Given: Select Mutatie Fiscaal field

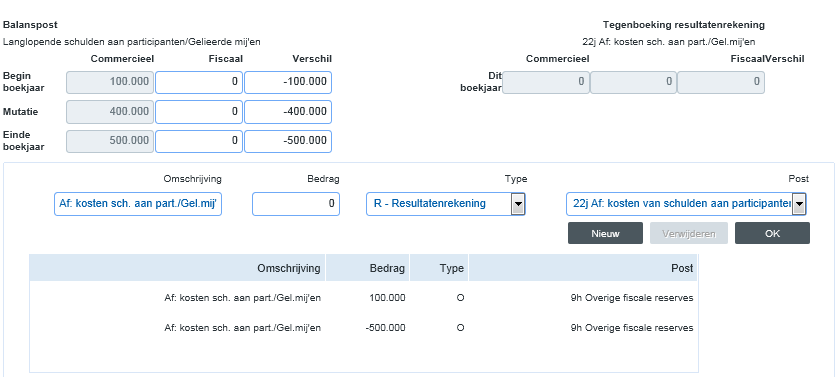Looking at the screenshot, I should (199, 112).
